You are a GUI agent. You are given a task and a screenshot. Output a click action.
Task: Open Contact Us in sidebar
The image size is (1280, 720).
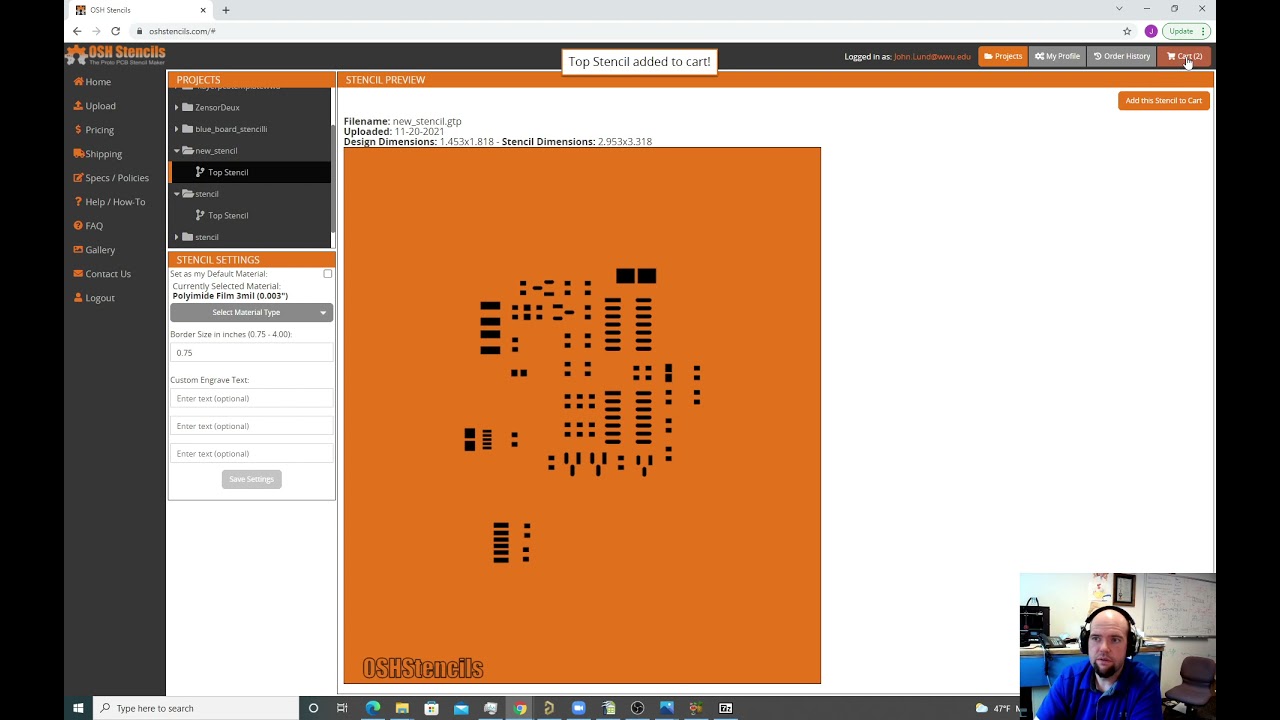pos(102,274)
